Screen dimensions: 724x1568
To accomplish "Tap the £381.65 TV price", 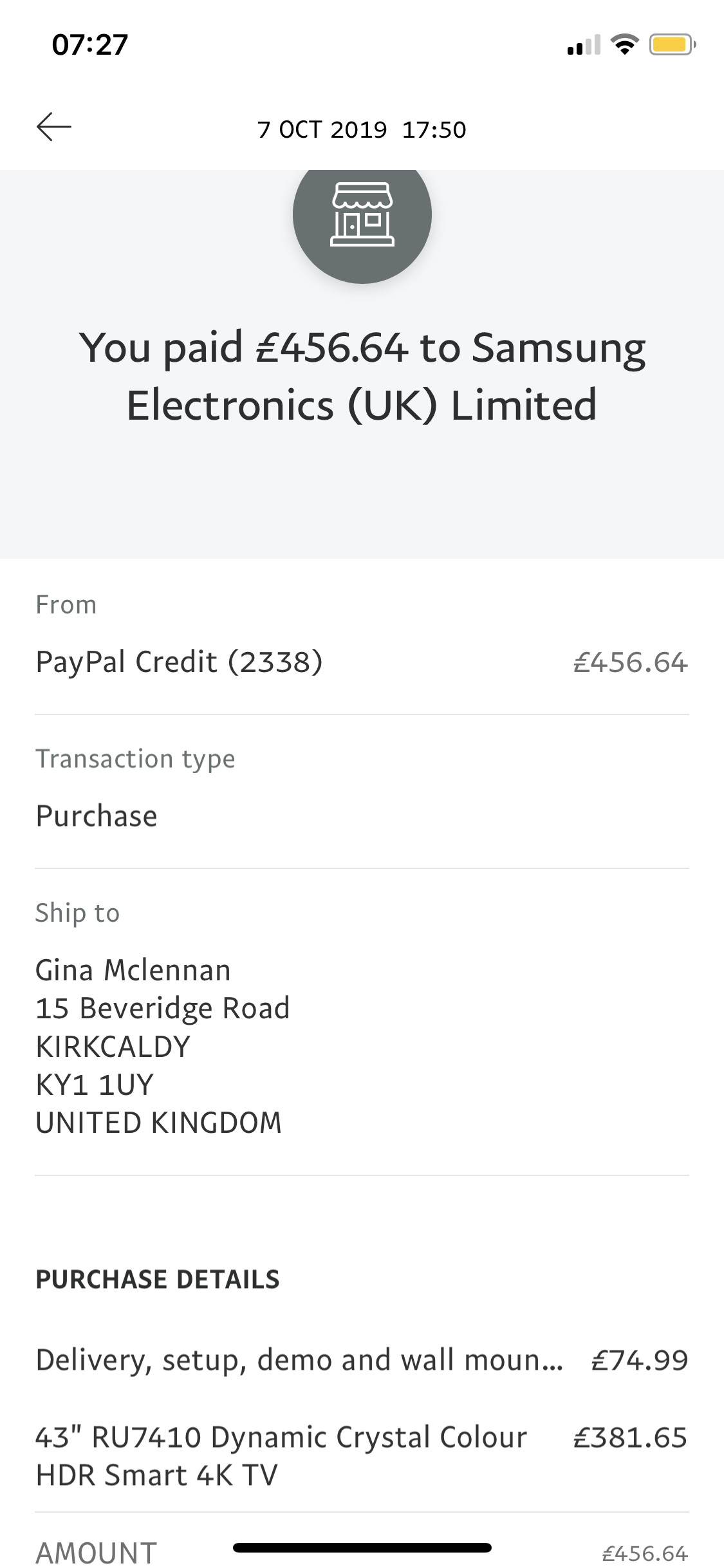I will pyautogui.click(x=630, y=1438).
